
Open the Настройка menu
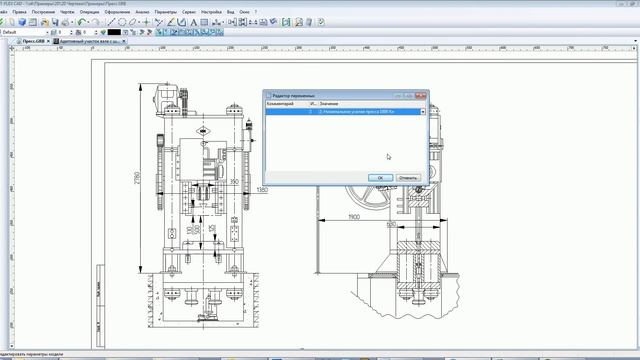tap(211, 12)
